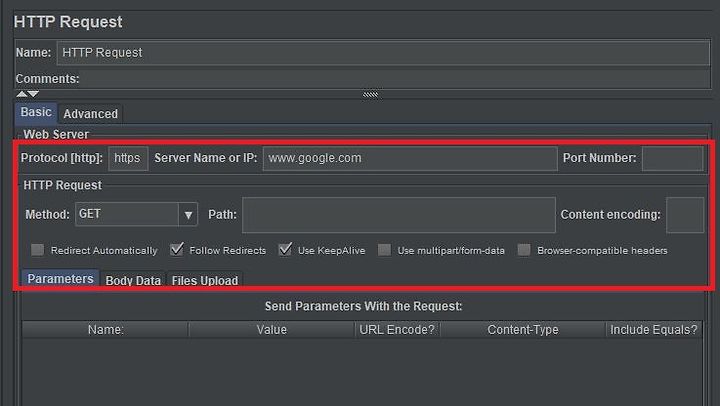Viewport: 720px width, 406px height.
Task: Uncheck Use KeepAlive checkbox
Action: [285, 250]
